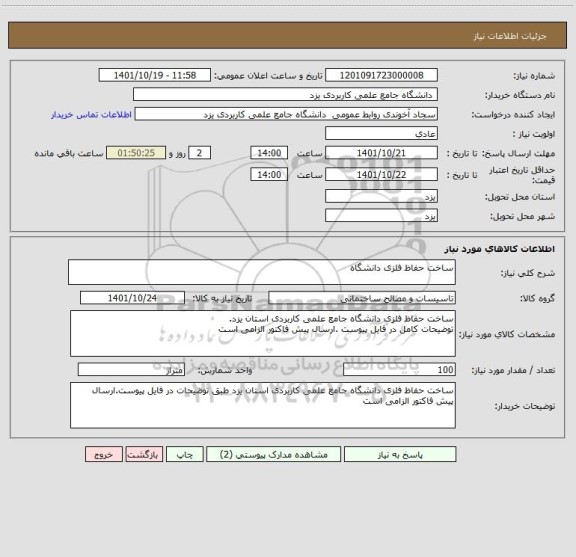
Task: Click the header جزئیات اطلاعات نیاز
Action: (510, 36)
